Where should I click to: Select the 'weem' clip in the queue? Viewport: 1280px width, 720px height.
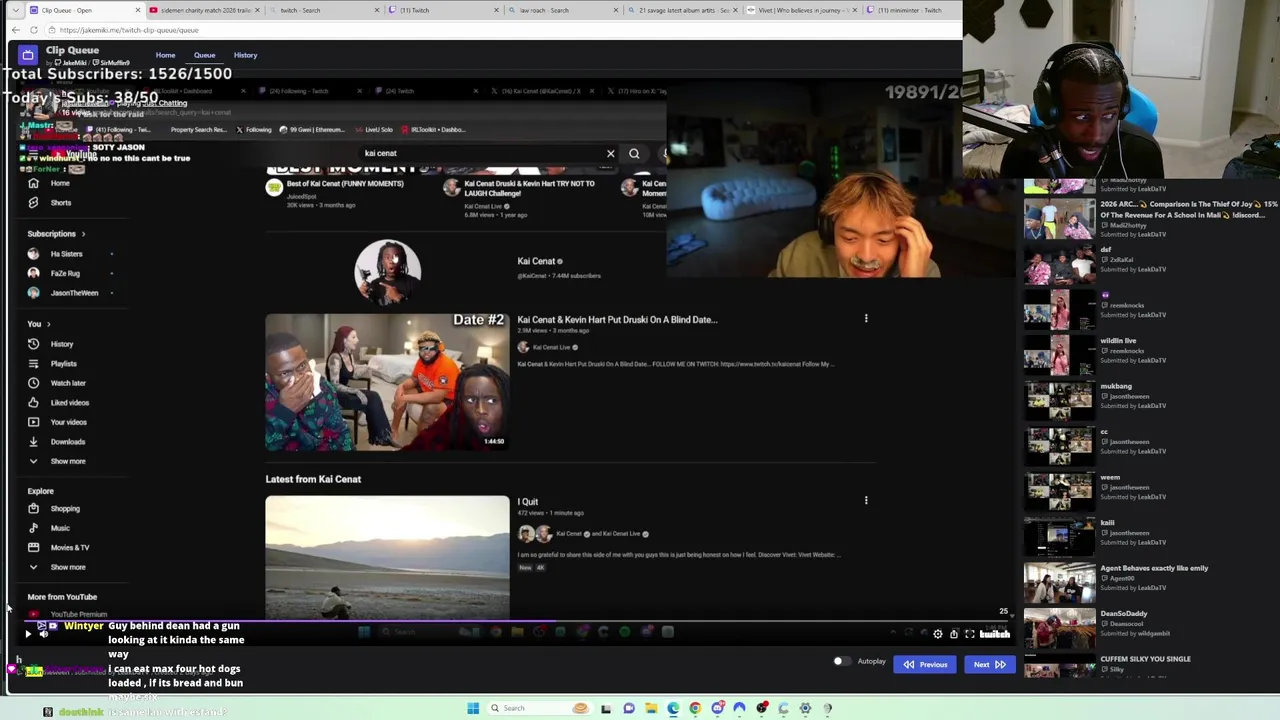(1150, 491)
